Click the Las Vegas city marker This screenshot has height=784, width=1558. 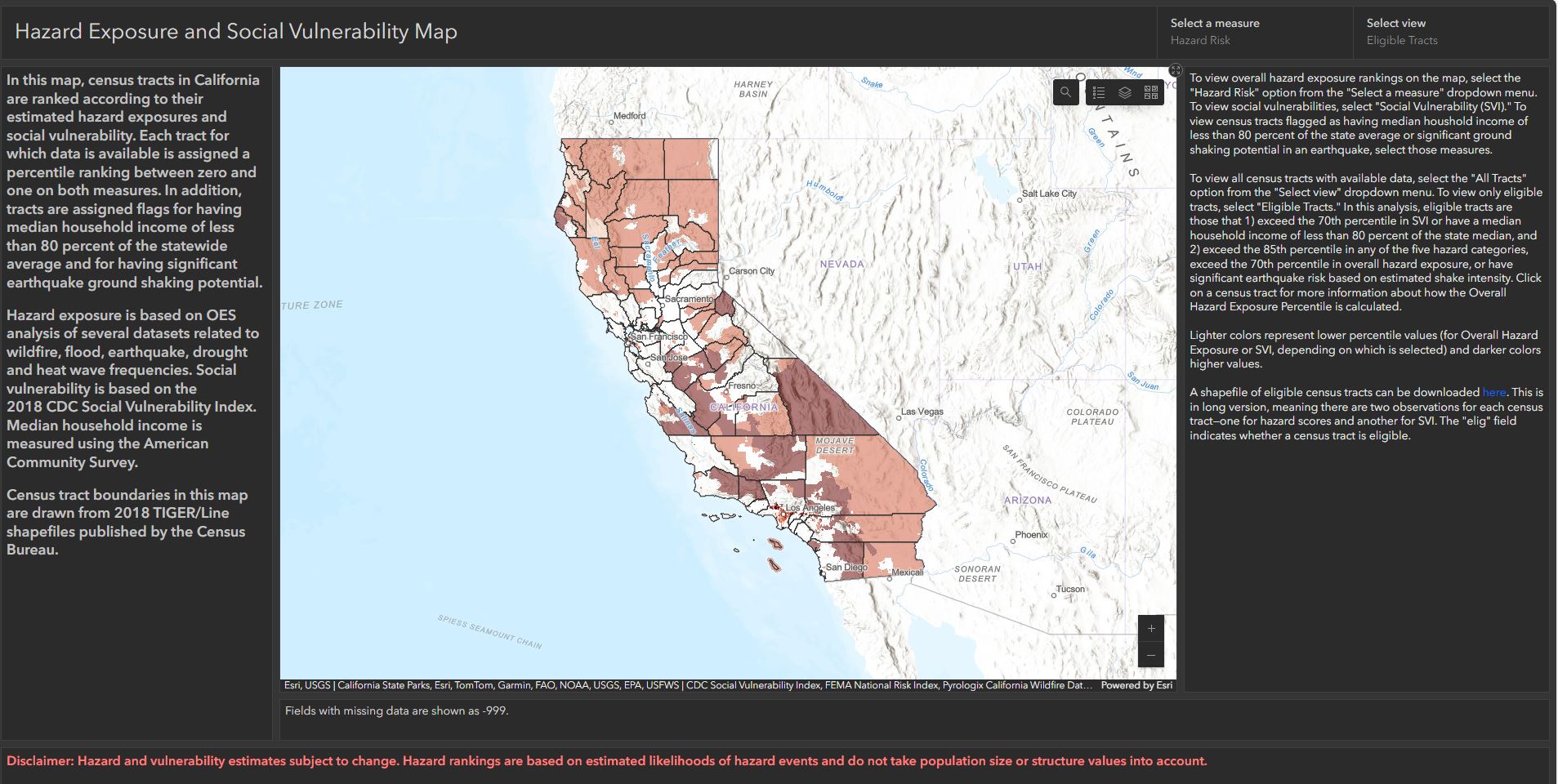[899, 417]
